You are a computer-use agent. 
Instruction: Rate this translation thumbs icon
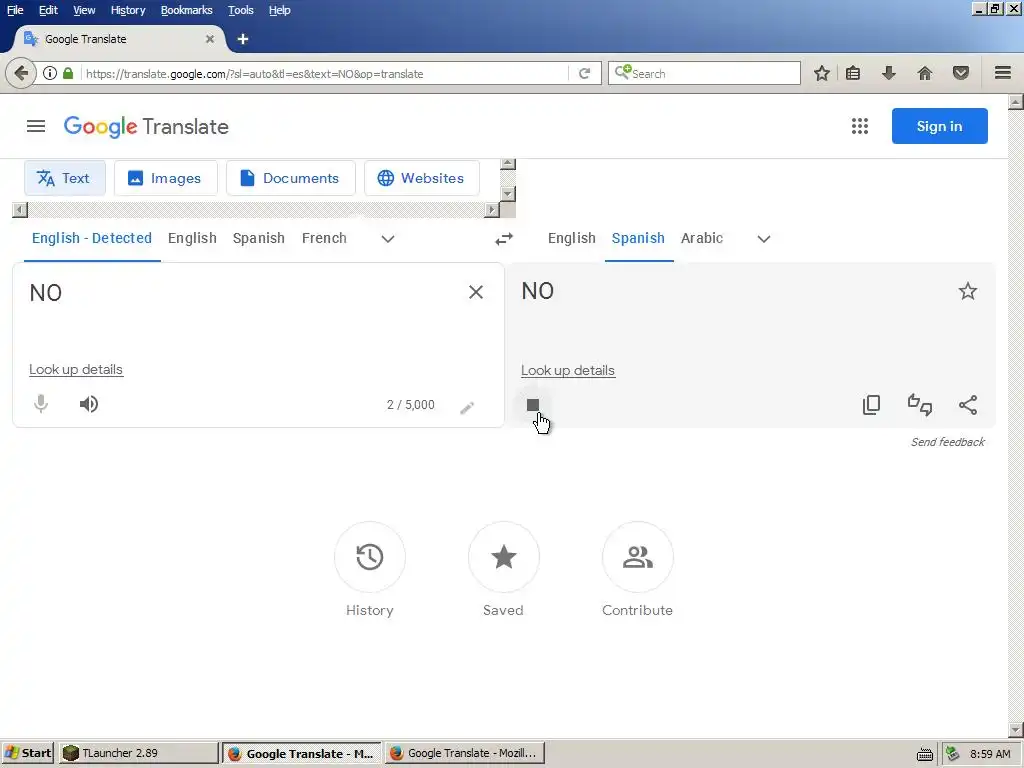tap(920, 405)
